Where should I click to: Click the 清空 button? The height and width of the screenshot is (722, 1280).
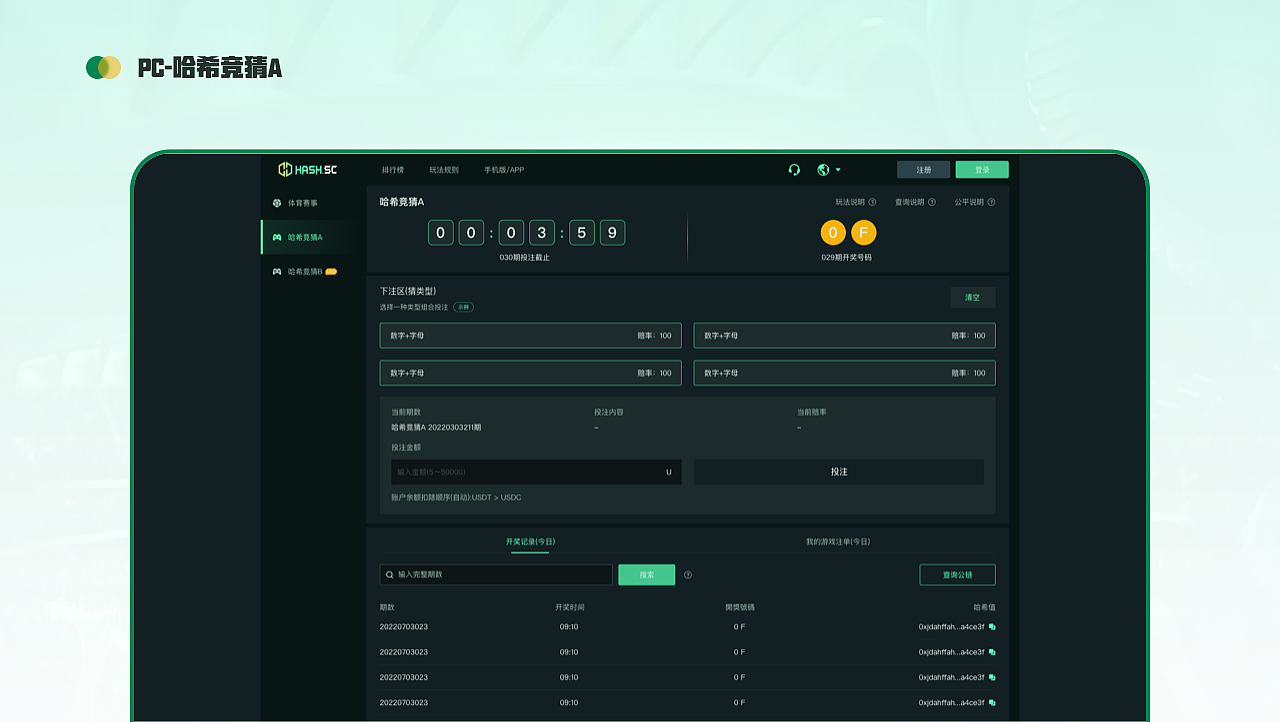point(972,298)
